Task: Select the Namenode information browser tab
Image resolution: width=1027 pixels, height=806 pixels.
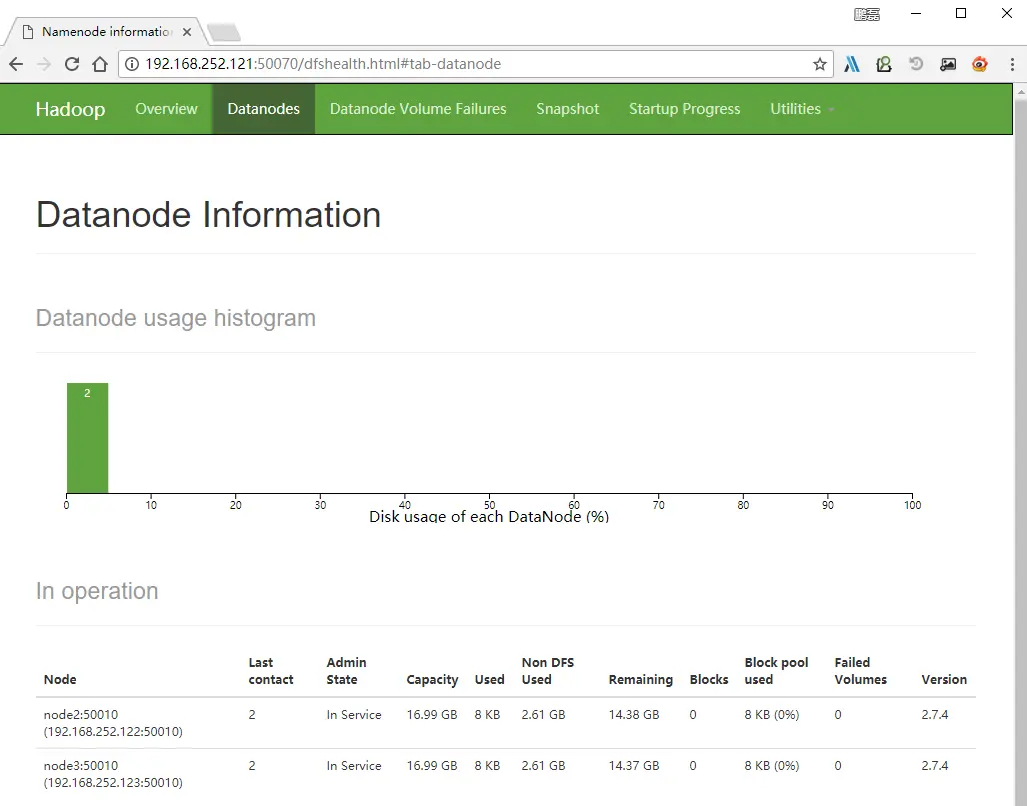Action: pos(105,31)
